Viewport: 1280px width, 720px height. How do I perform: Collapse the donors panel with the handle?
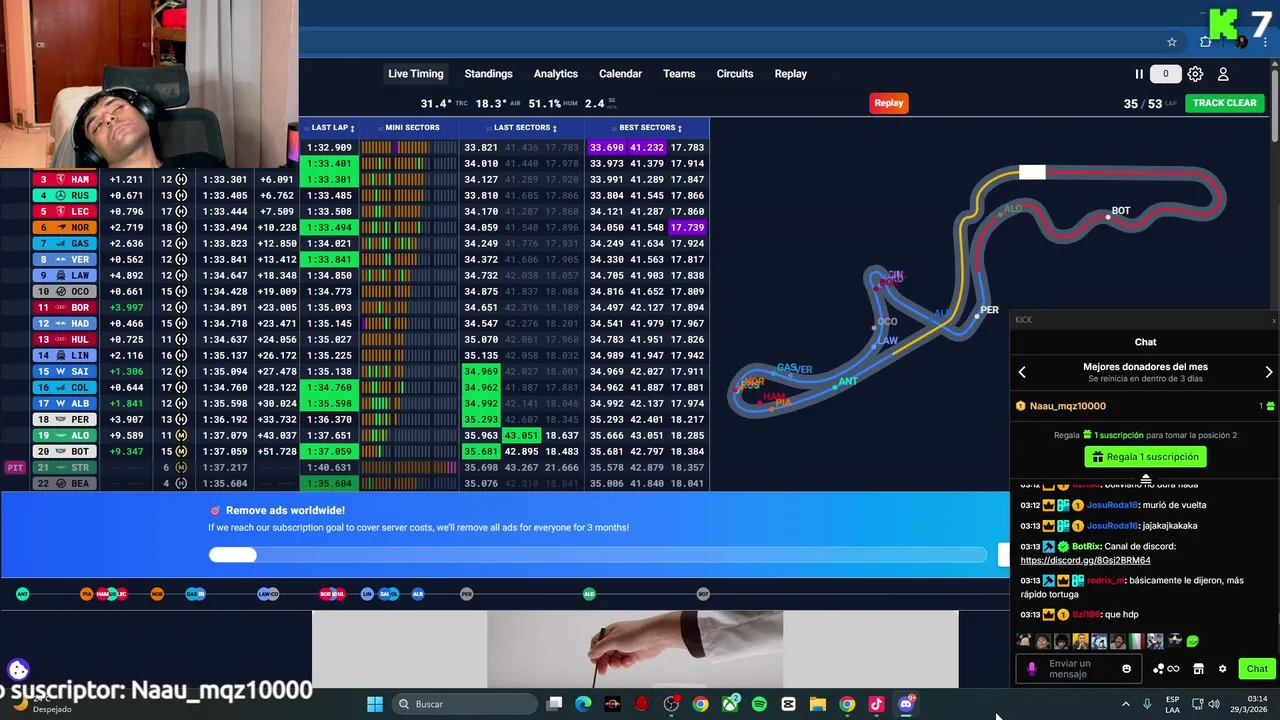pos(1145,479)
